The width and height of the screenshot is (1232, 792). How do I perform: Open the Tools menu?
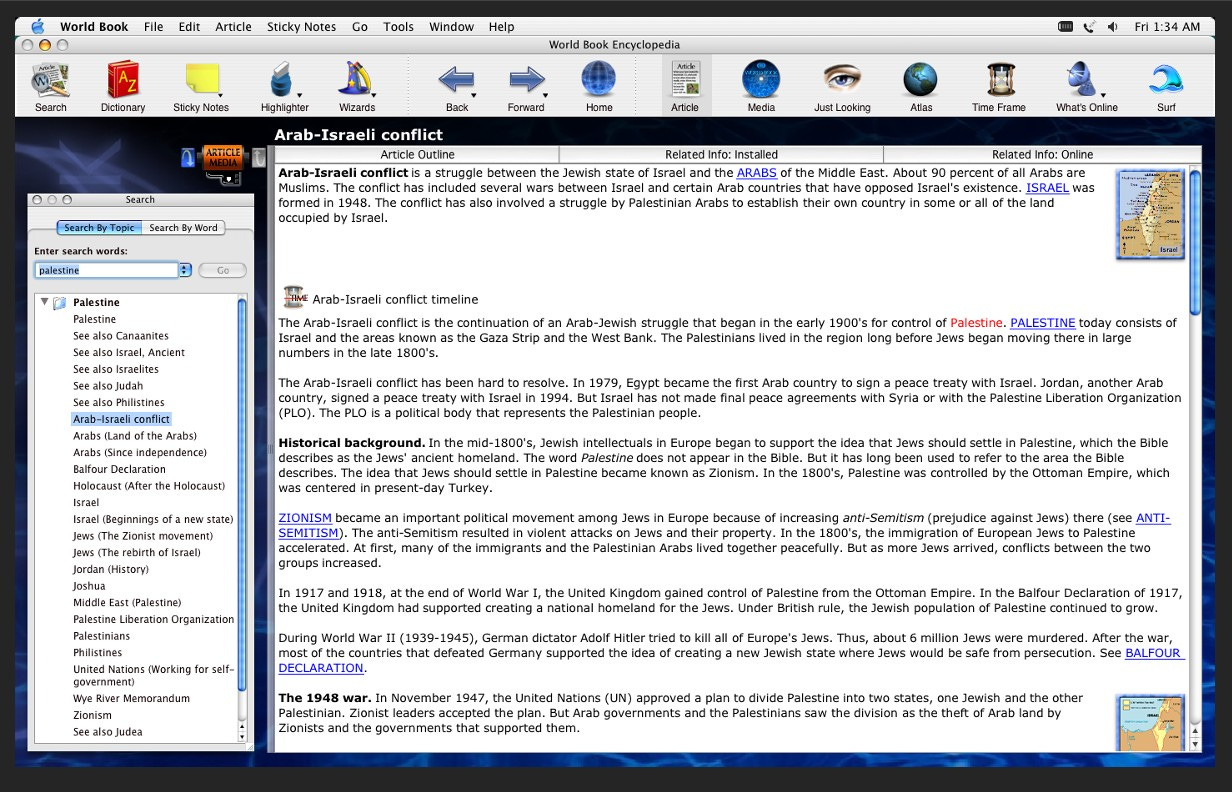pyautogui.click(x=398, y=27)
